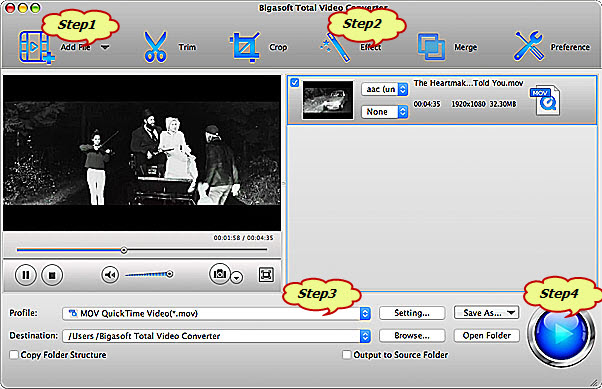Select the Trim scissors icon
The height and width of the screenshot is (389, 602).
click(x=155, y=47)
